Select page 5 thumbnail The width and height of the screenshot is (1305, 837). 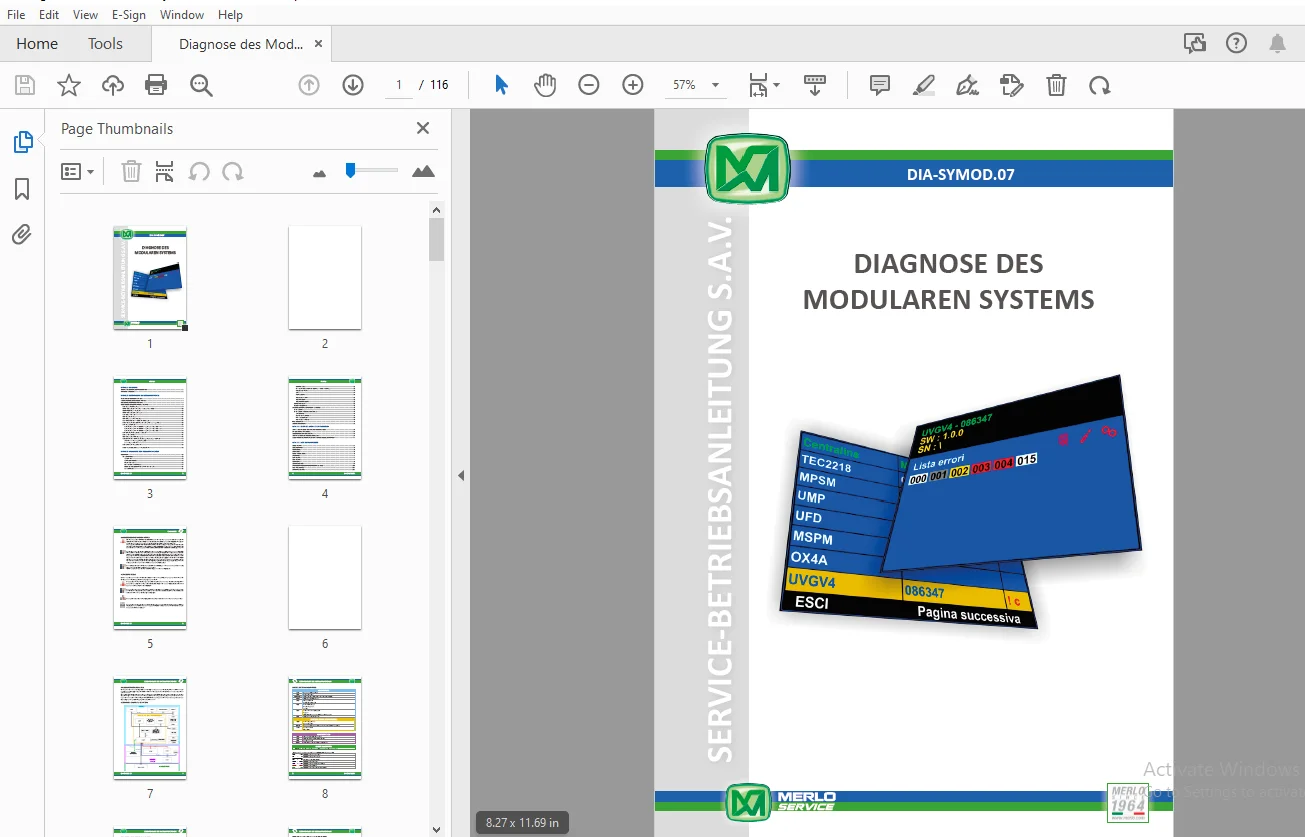pos(150,578)
